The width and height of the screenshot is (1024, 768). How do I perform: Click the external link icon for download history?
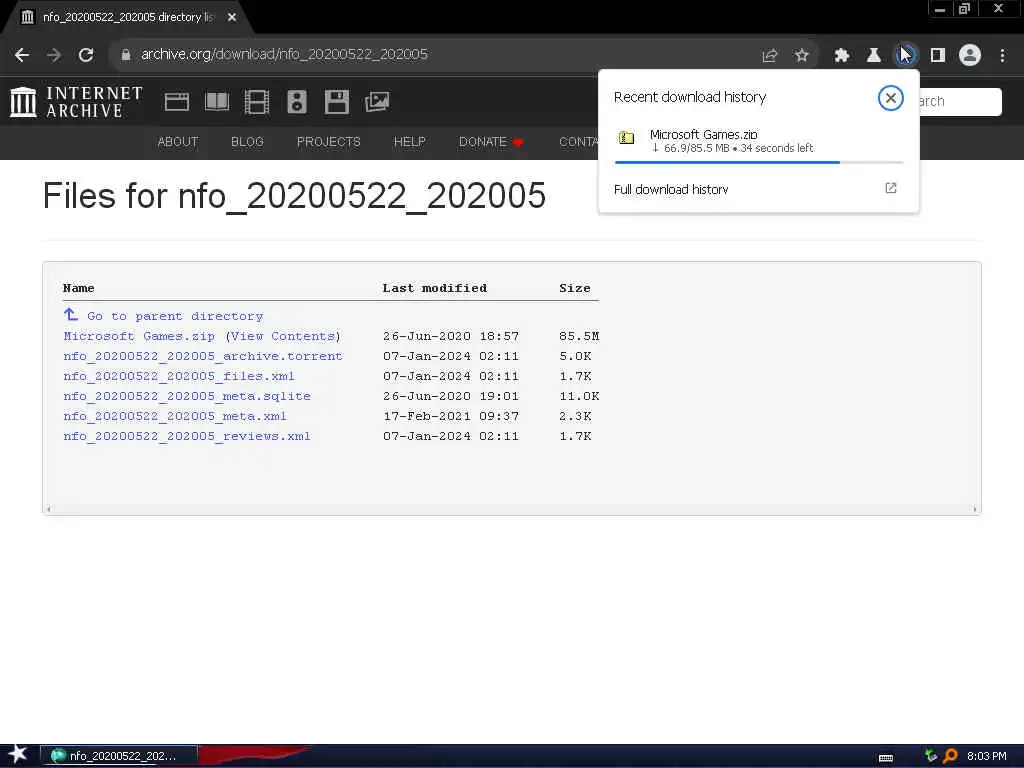pos(891,188)
